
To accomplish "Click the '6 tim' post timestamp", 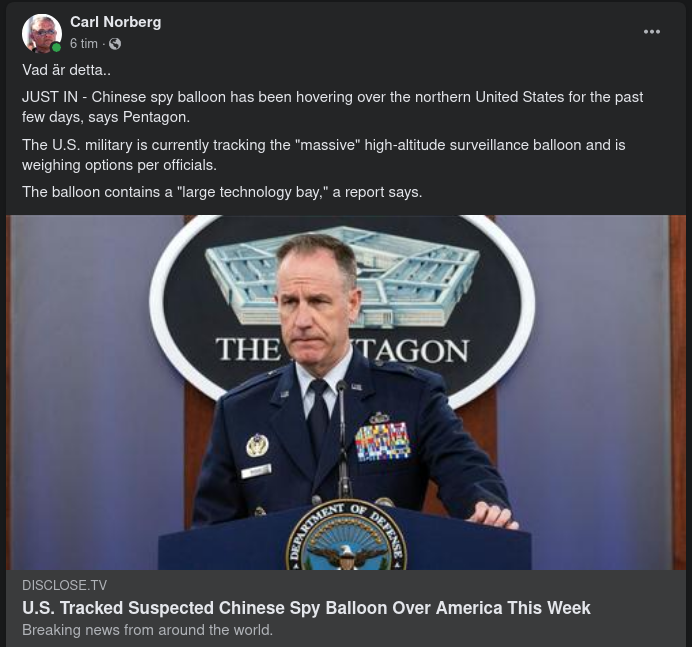I will [x=83, y=44].
